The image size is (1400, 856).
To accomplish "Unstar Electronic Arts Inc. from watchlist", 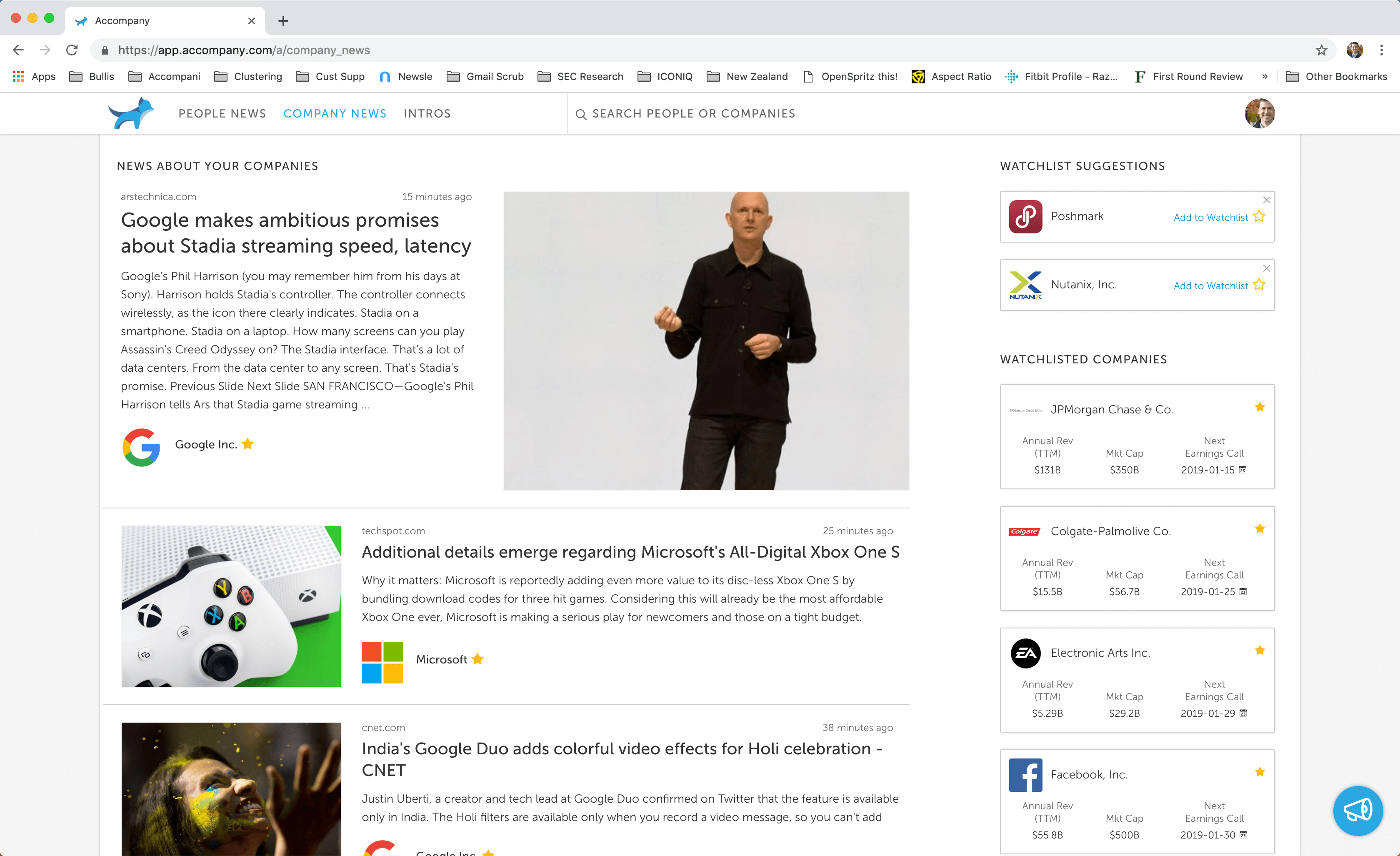I will [1260, 650].
